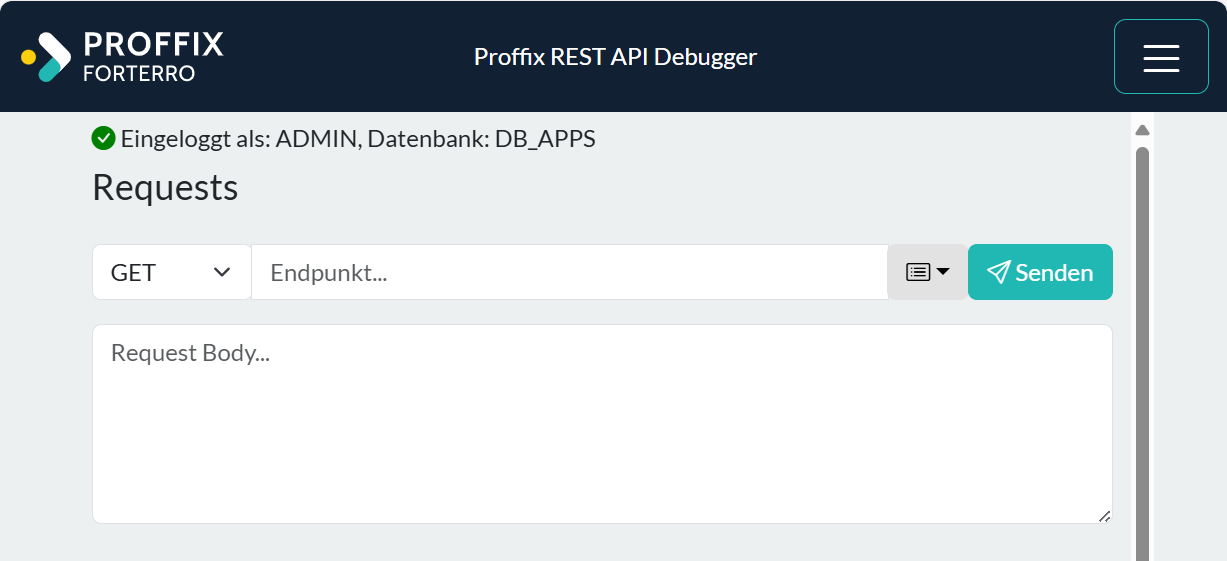Click the Proffix REST API Debugger title
1227x561 pixels.
click(x=615, y=56)
